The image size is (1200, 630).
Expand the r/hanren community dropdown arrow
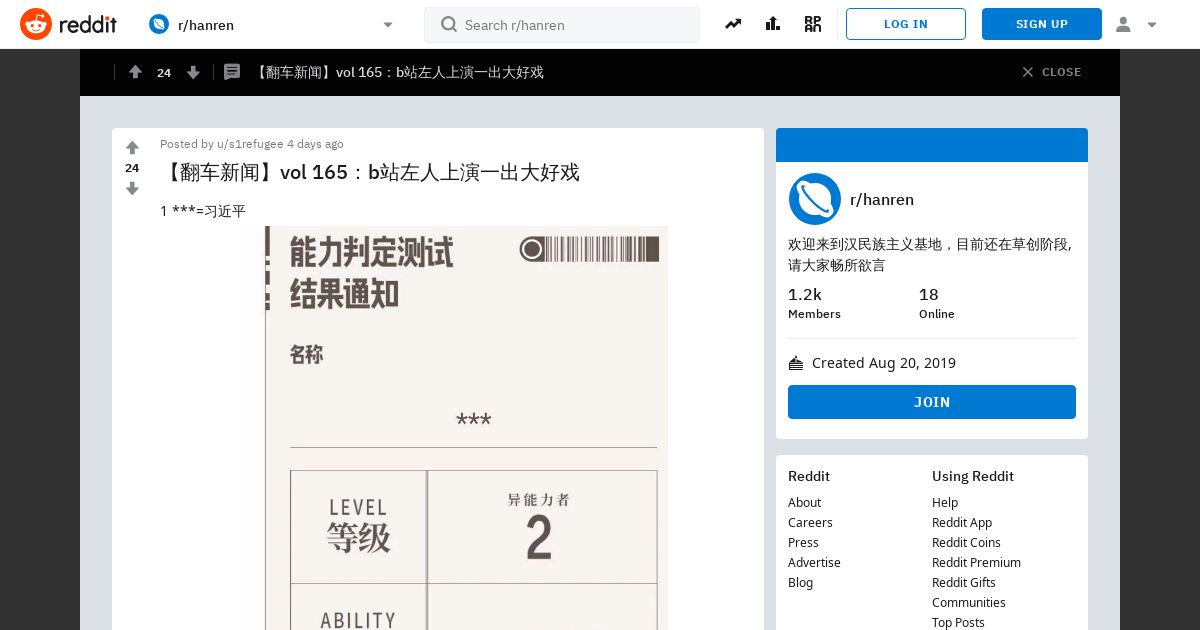pyautogui.click(x=388, y=25)
